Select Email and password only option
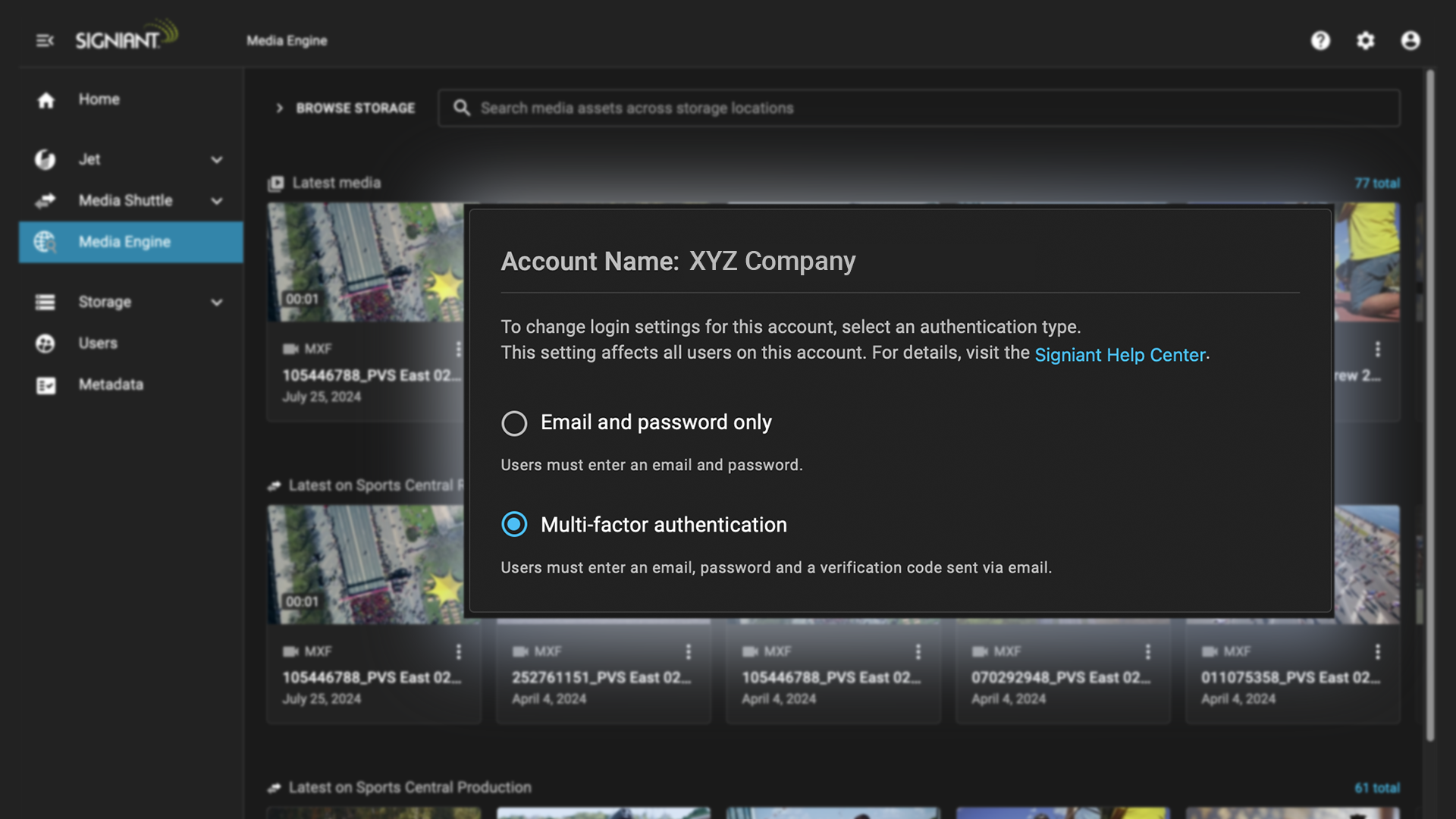Viewport: 1456px width, 819px height. coord(514,423)
